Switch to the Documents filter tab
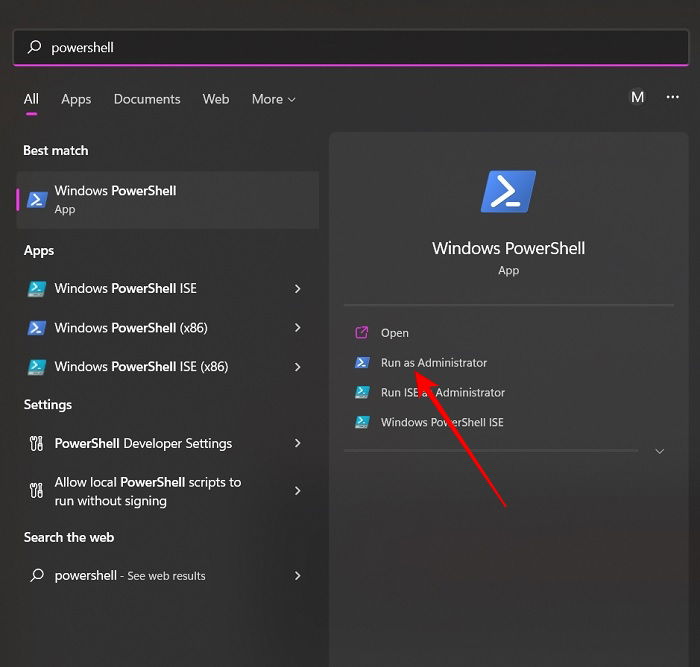This screenshot has height=667, width=700. (147, 99)
